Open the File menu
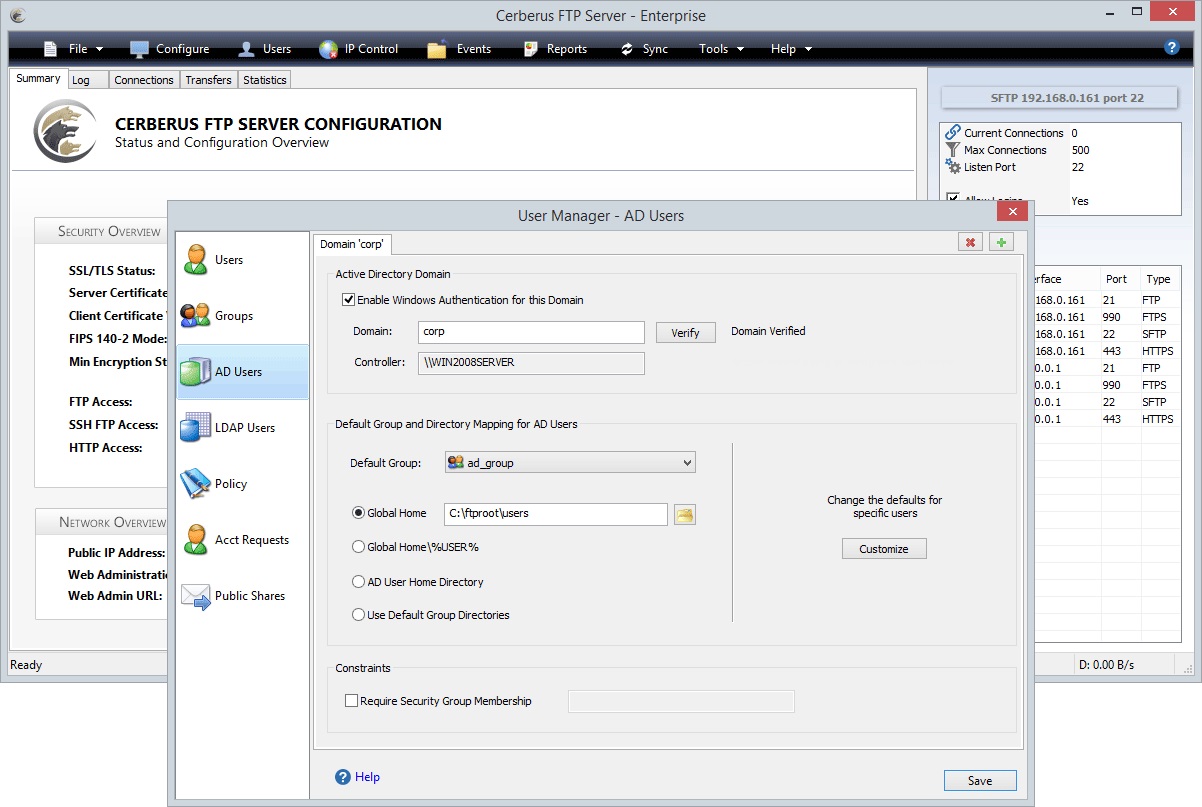The width and height of the screenshot is (1202, 807). 74,49
